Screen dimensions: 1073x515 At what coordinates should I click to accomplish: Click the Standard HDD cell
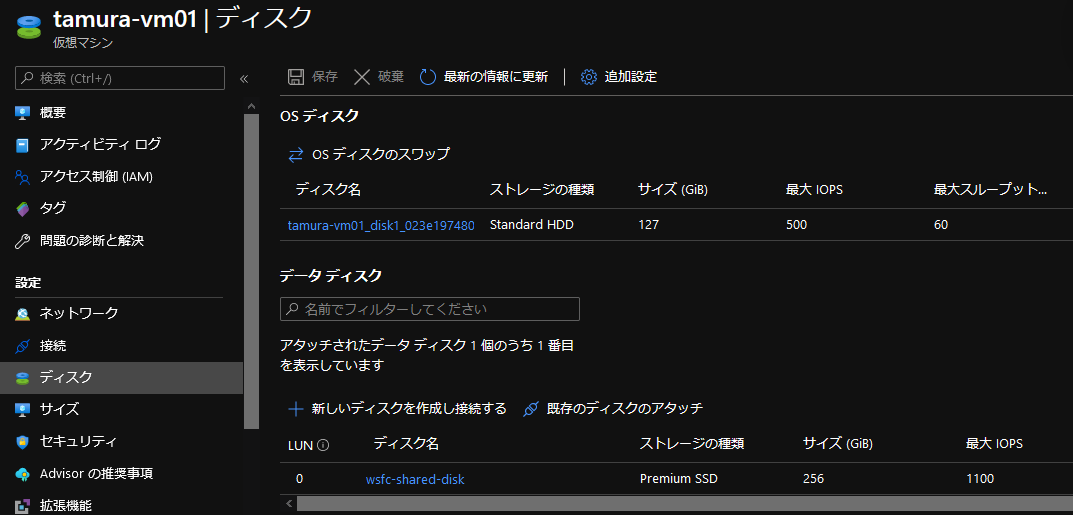(532, 225)
